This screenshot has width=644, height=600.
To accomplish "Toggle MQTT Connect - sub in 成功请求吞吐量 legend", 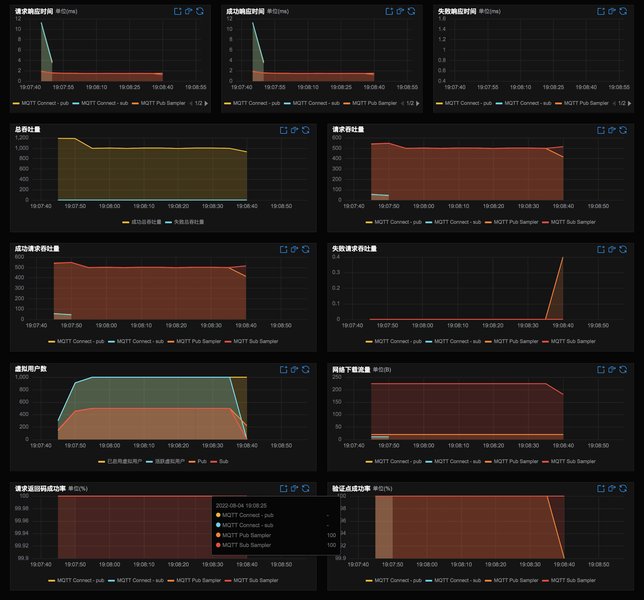I will [136, 341].
